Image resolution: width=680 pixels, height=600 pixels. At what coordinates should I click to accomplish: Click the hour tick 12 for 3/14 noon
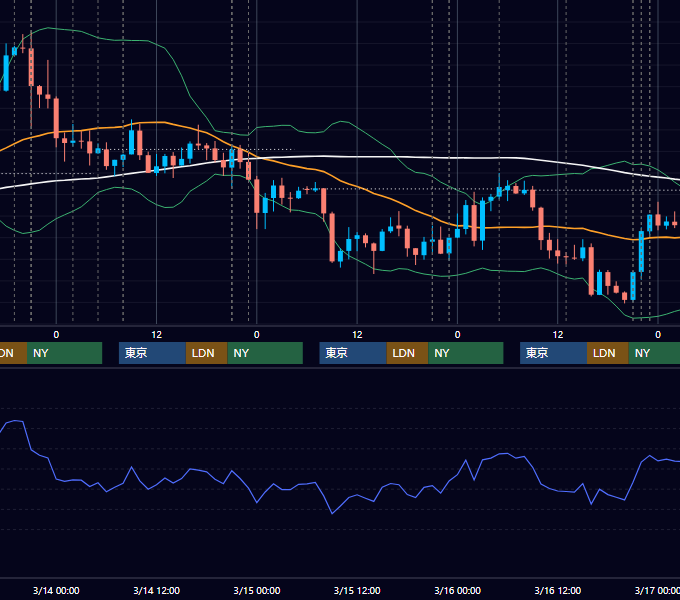(157, 335)
